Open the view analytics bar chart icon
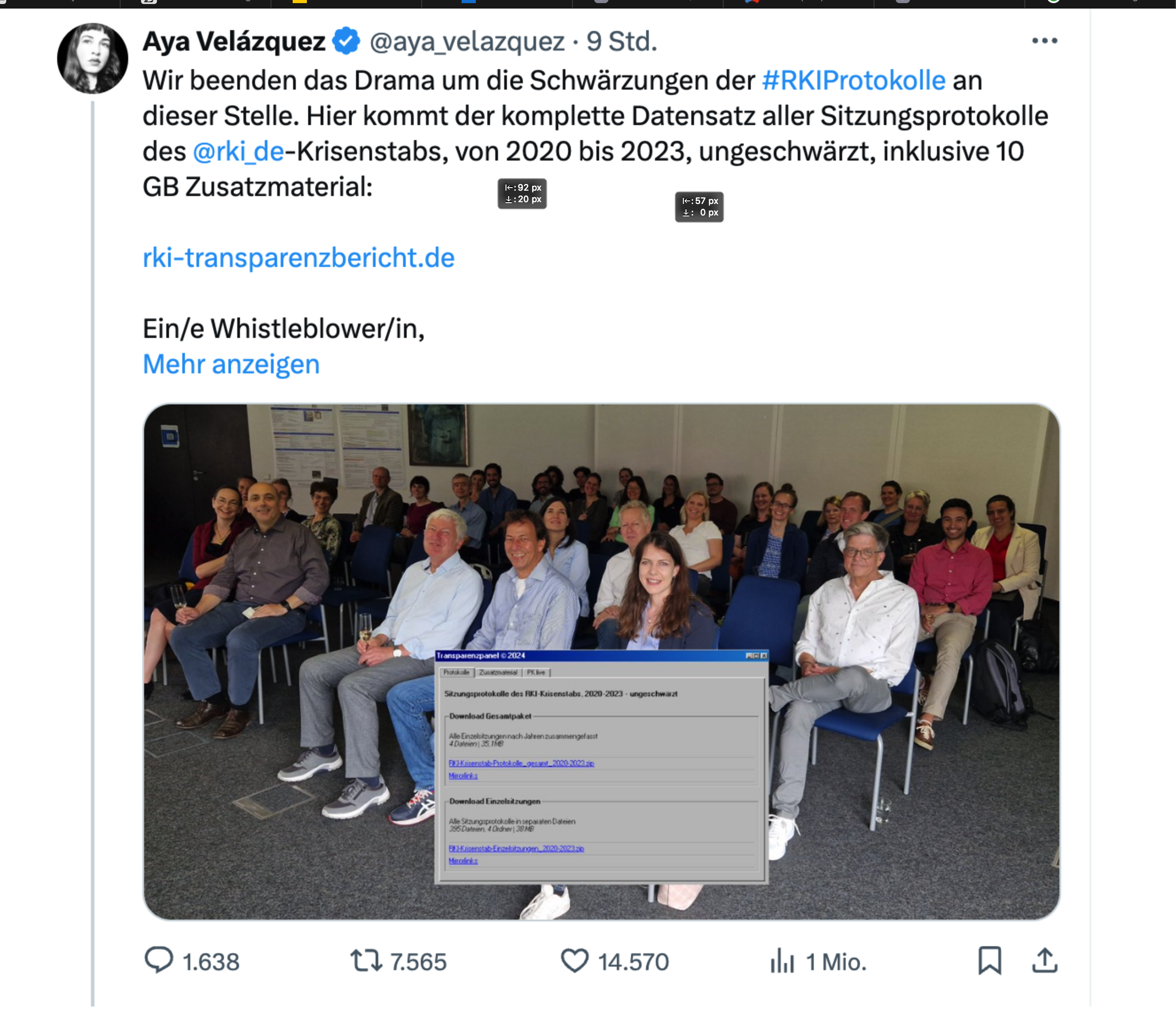 click(782, 961)
